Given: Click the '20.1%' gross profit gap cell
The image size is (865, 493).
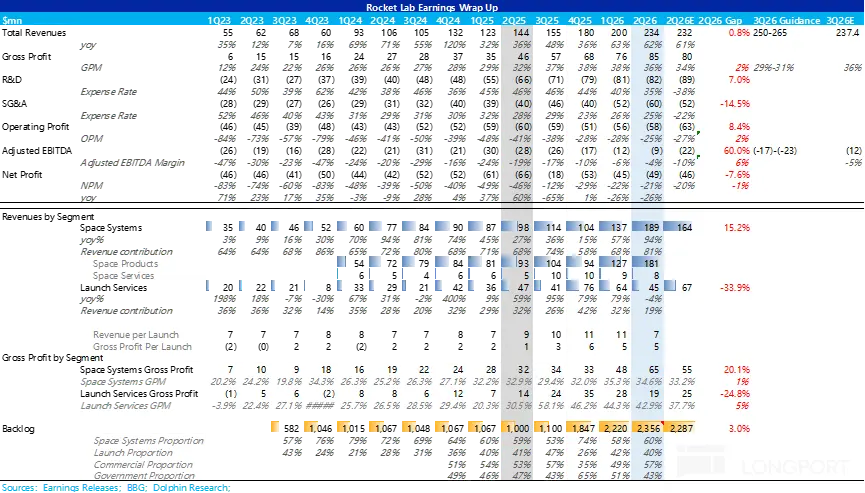Looking at the screenshot, I should 736,370.
